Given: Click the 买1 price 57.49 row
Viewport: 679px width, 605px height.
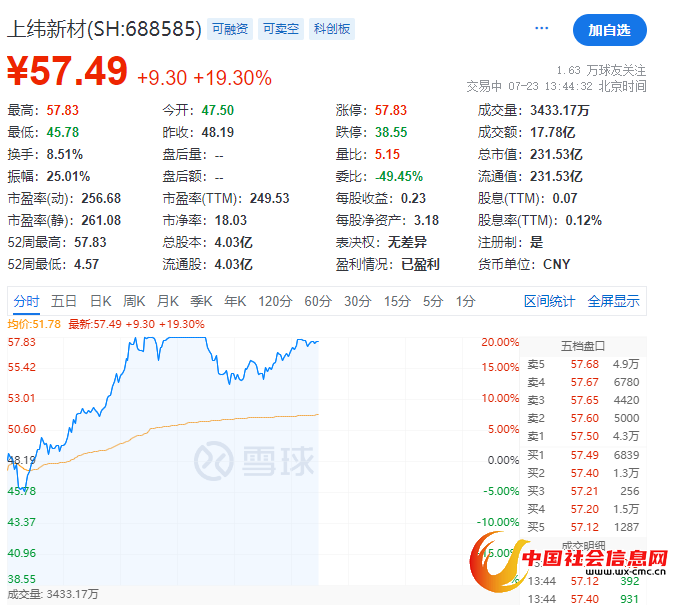Looking at the screenshot, I should [x=585, y=455].
